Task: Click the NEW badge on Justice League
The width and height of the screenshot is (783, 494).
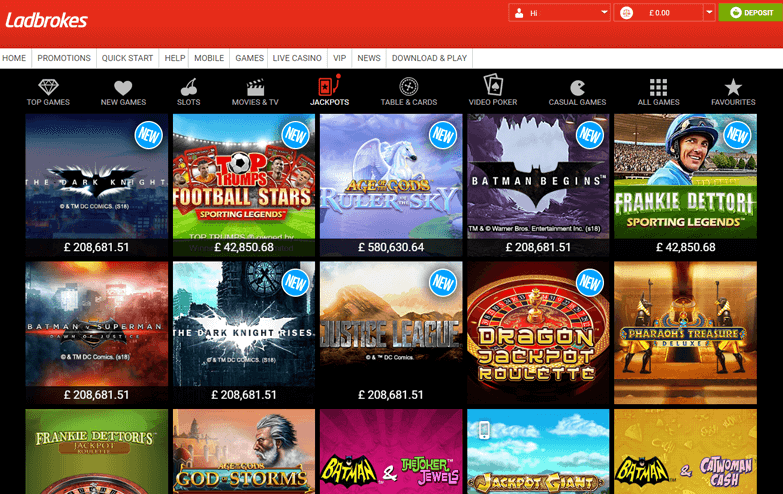Action: click(442, 283)
